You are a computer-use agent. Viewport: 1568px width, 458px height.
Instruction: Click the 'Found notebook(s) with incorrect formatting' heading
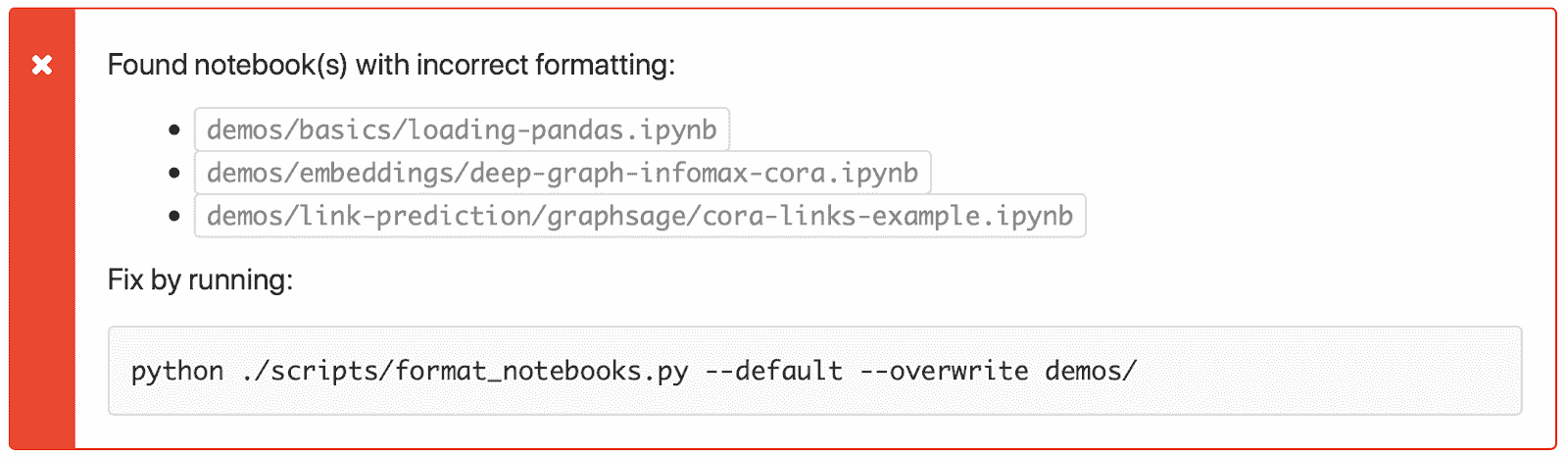[x=391, y=65]
